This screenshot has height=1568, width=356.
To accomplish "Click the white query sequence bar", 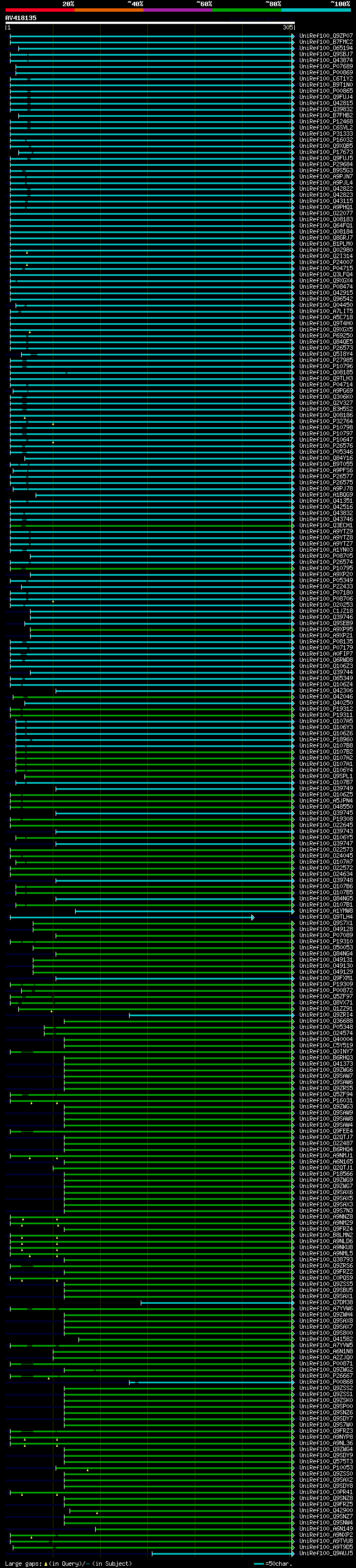I will pos(150,23).
